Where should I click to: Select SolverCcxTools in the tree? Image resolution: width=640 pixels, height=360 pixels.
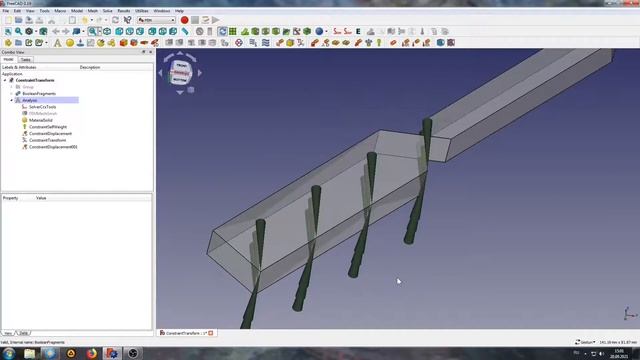[42, 107]
